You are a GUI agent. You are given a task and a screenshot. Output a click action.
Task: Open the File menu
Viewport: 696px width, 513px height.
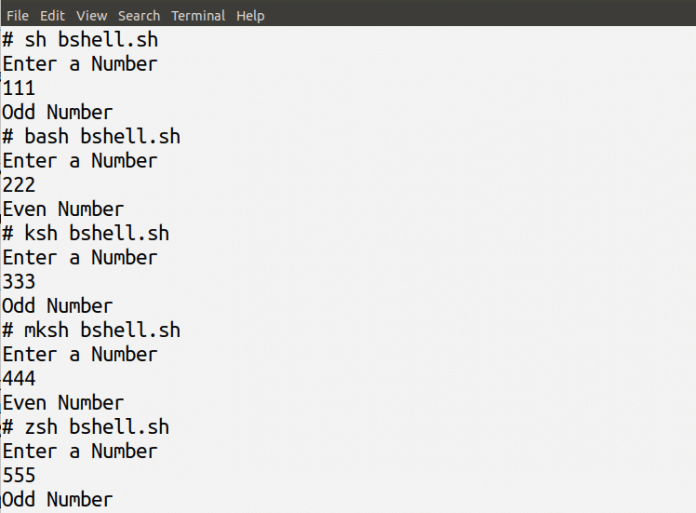[17, 15]
